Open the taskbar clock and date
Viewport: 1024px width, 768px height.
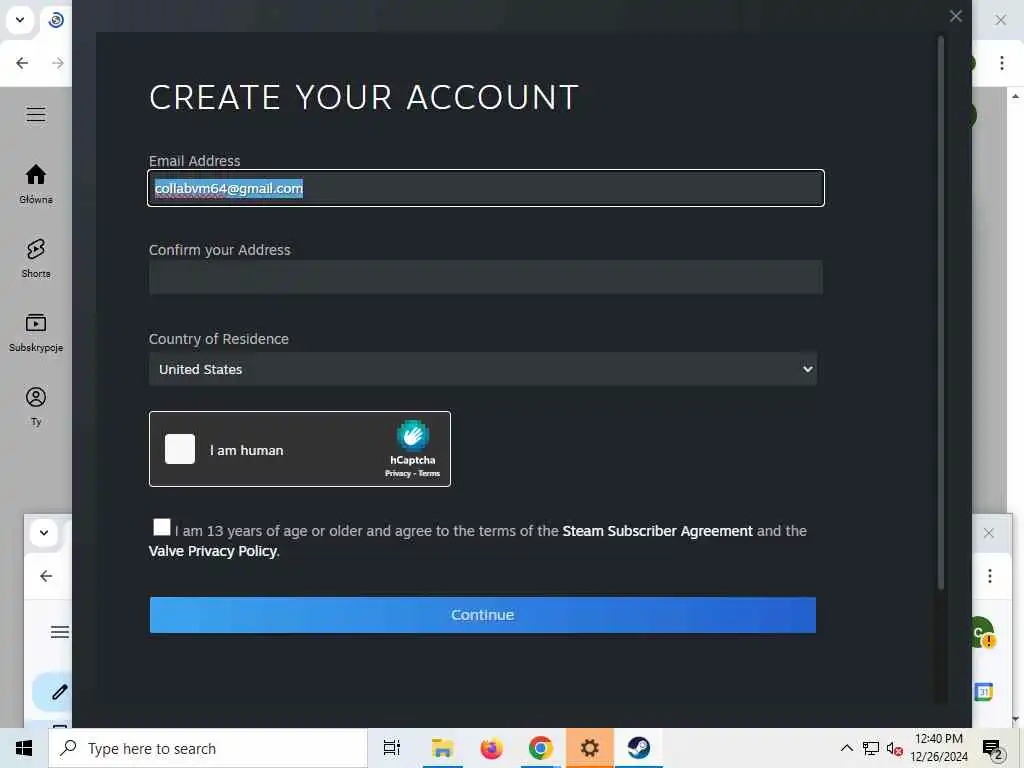(939, 748)
